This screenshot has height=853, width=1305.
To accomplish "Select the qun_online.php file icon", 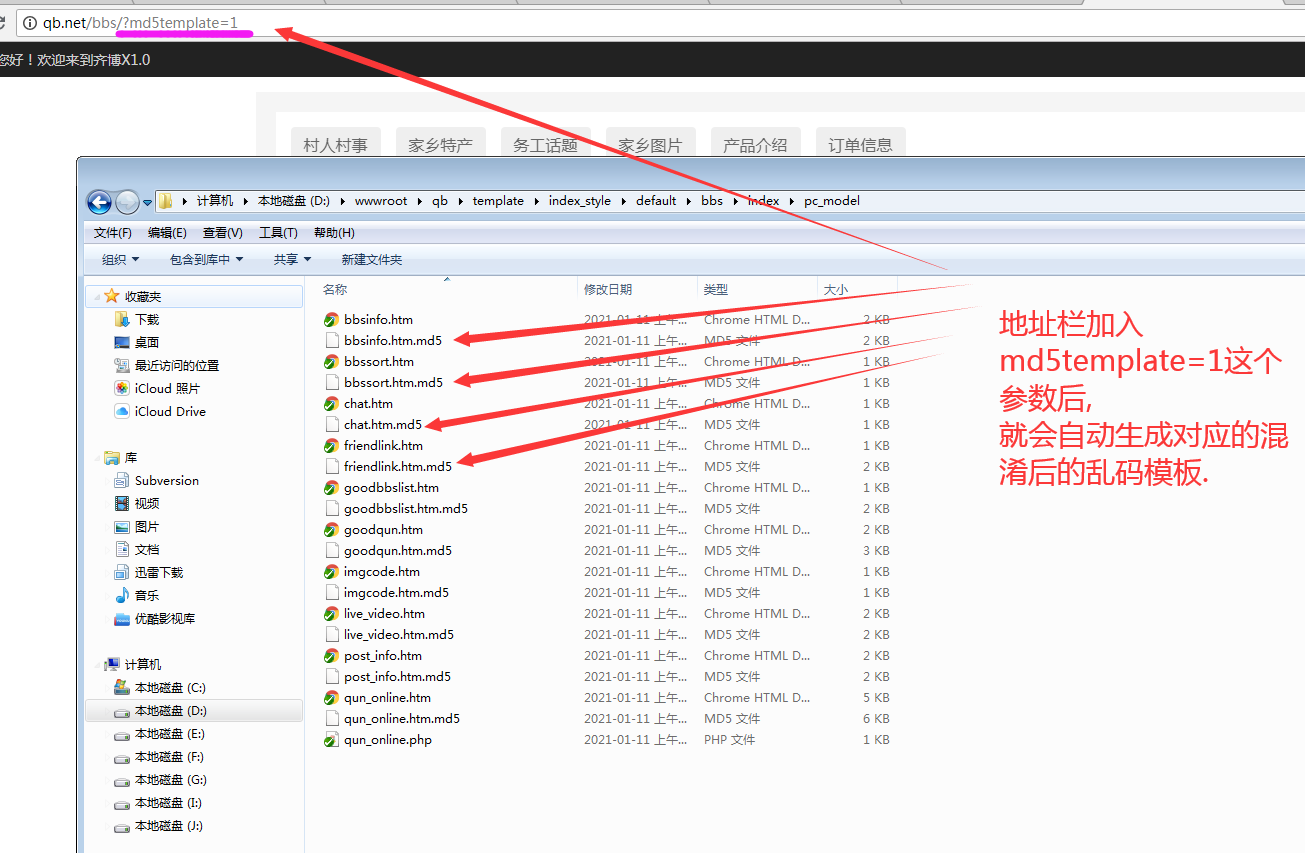I will tap(331, 740).
